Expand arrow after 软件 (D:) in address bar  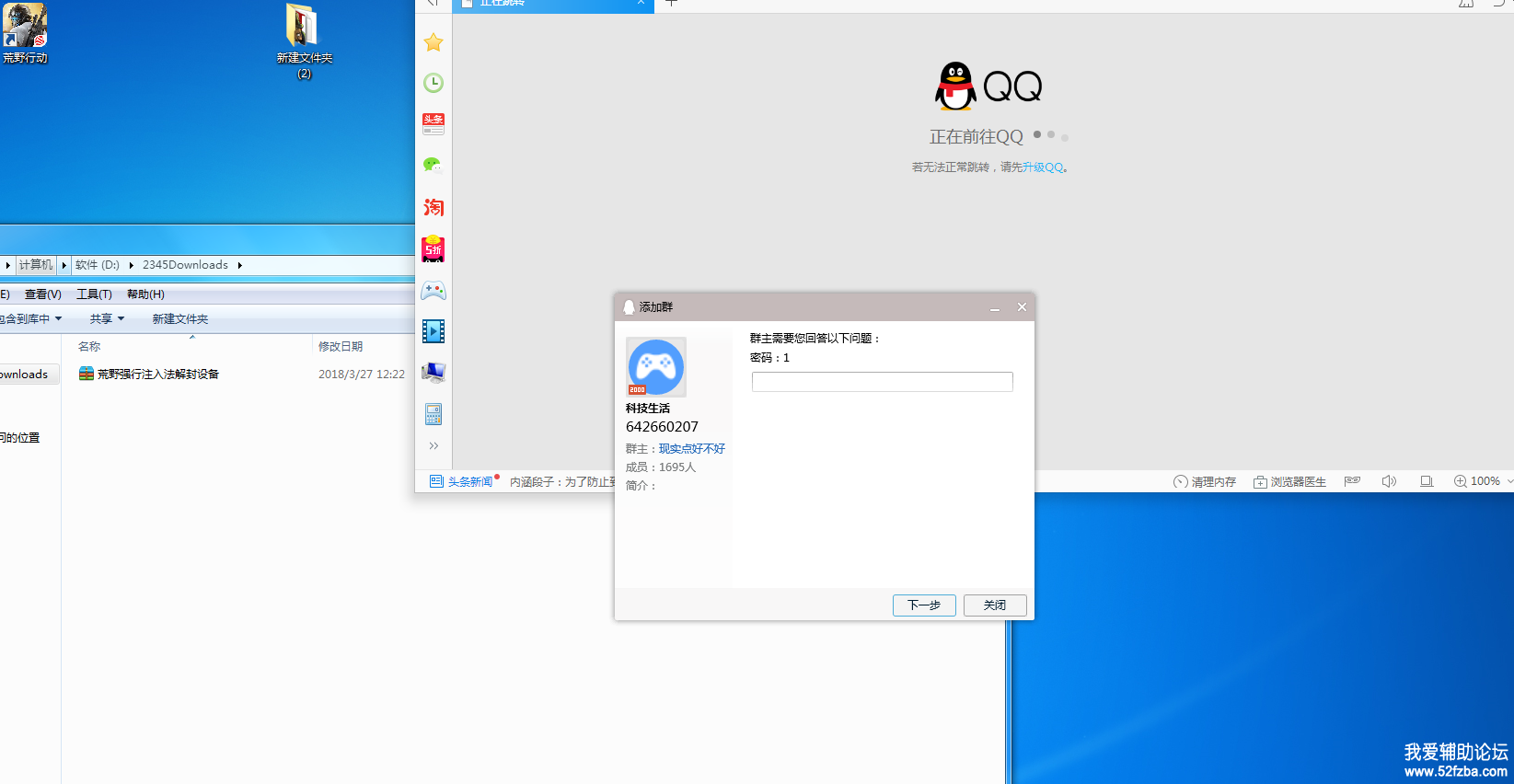pyautogui.click(x=131, y=265)
